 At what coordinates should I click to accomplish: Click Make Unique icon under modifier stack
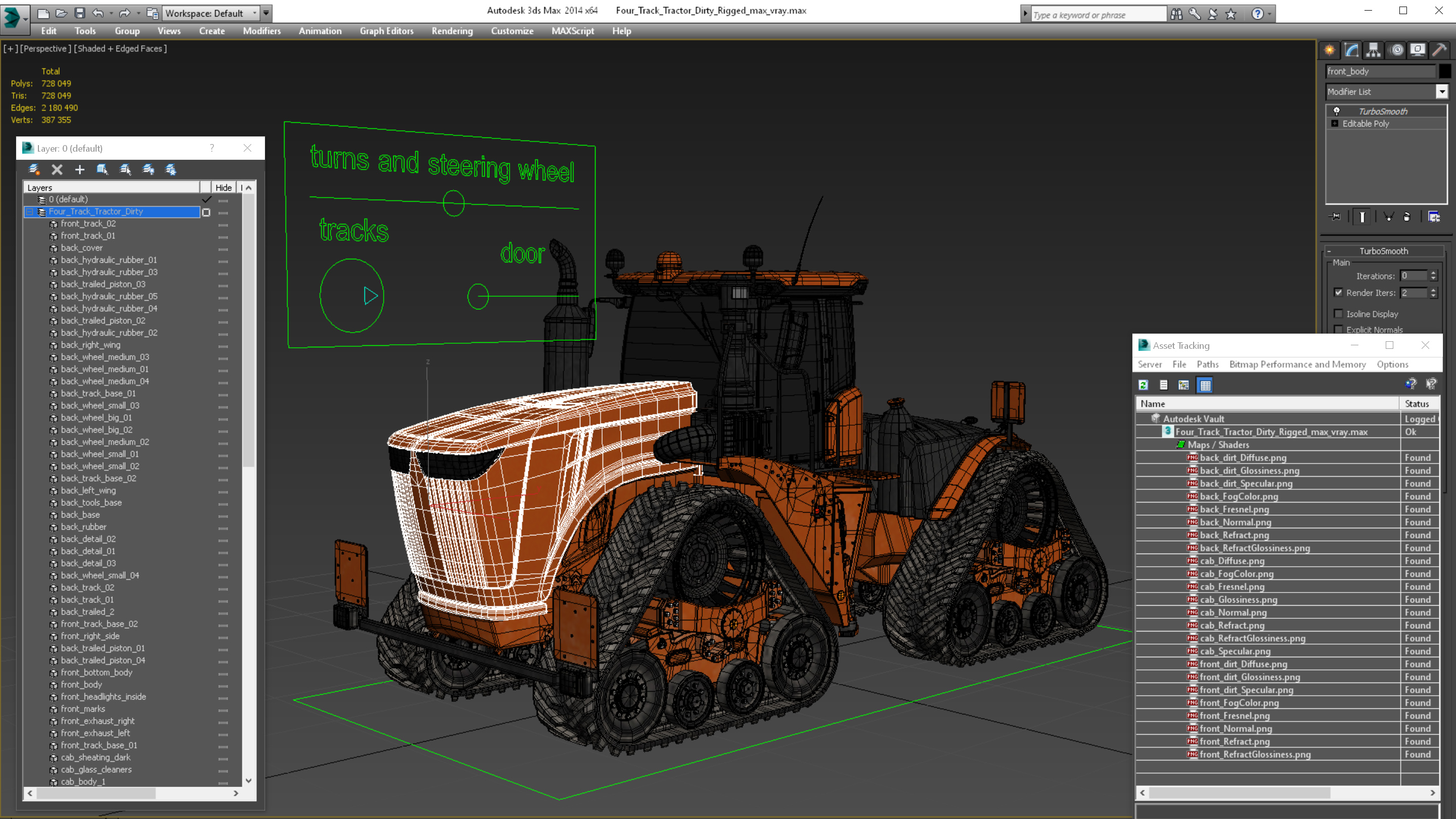pos(1389,216)
